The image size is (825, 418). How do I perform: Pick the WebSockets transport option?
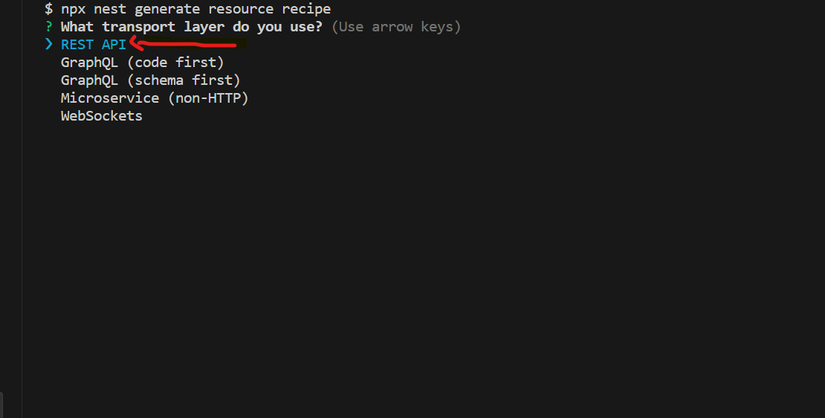pos(102,116)
